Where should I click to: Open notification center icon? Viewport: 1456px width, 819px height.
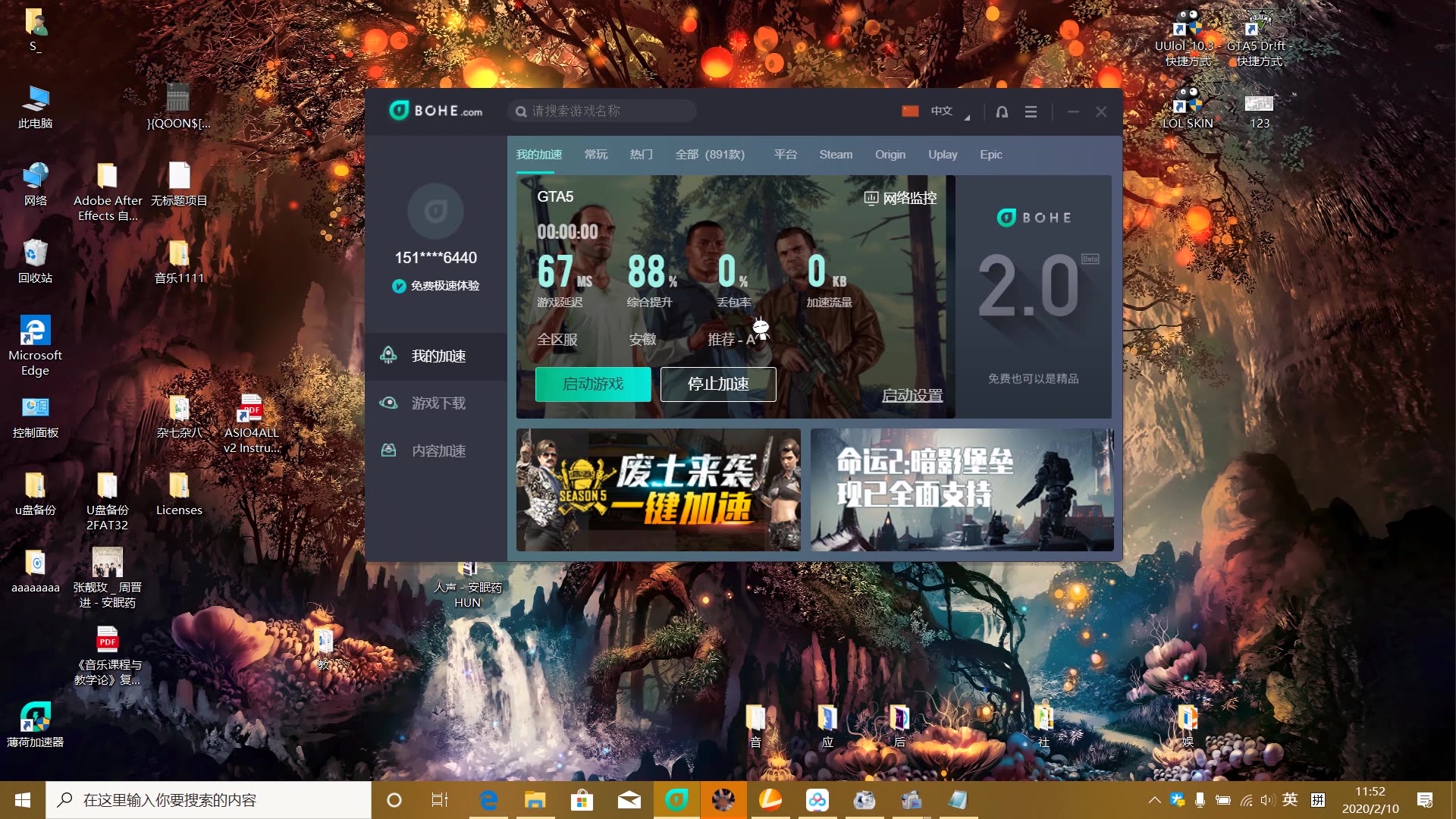pos(1425,800)
